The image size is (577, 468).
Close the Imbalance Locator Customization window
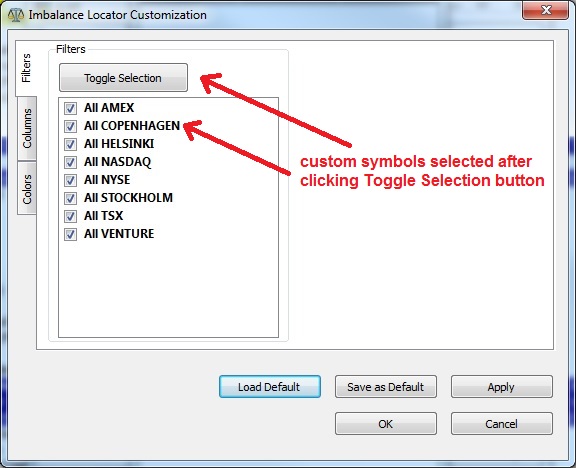click(546, 10)
